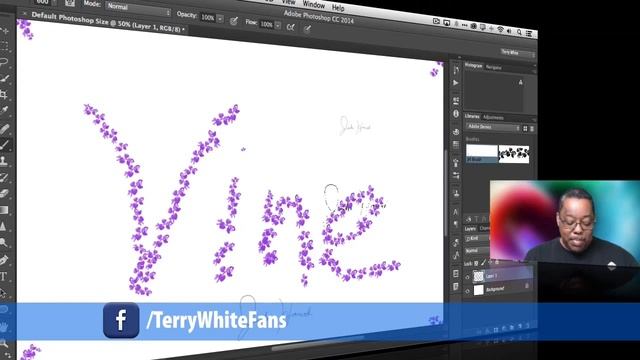
Task: Open the Flow slider dropdown arrow
Action: [278, 25]
